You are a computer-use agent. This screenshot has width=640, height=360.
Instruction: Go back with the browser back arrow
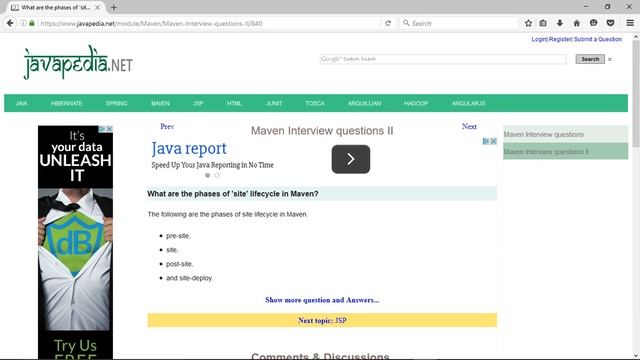(x=10, y=23)
